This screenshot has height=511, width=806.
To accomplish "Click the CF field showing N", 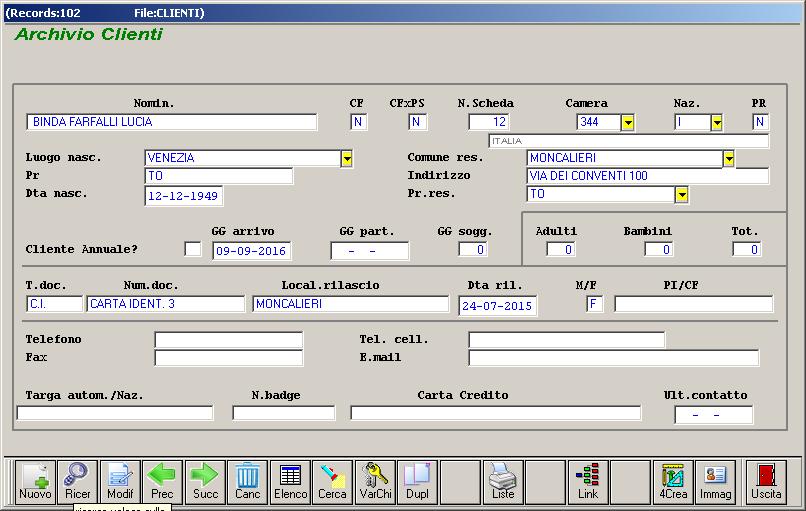I will pyautogui.click(x=358, y=122).
